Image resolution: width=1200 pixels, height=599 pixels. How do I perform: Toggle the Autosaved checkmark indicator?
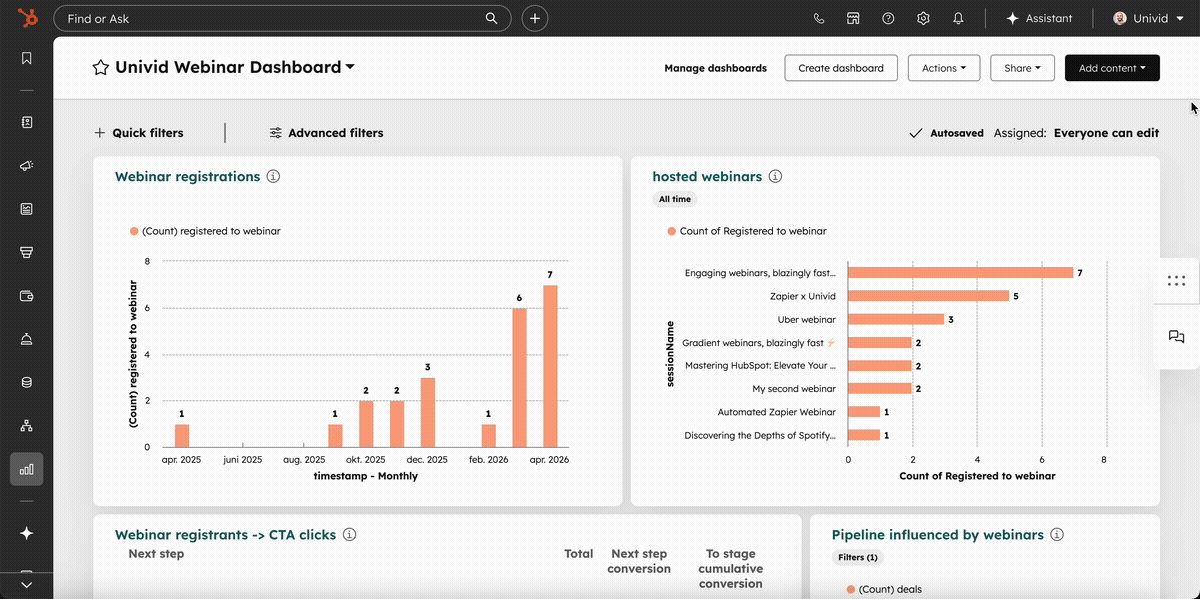coord(915,132)
